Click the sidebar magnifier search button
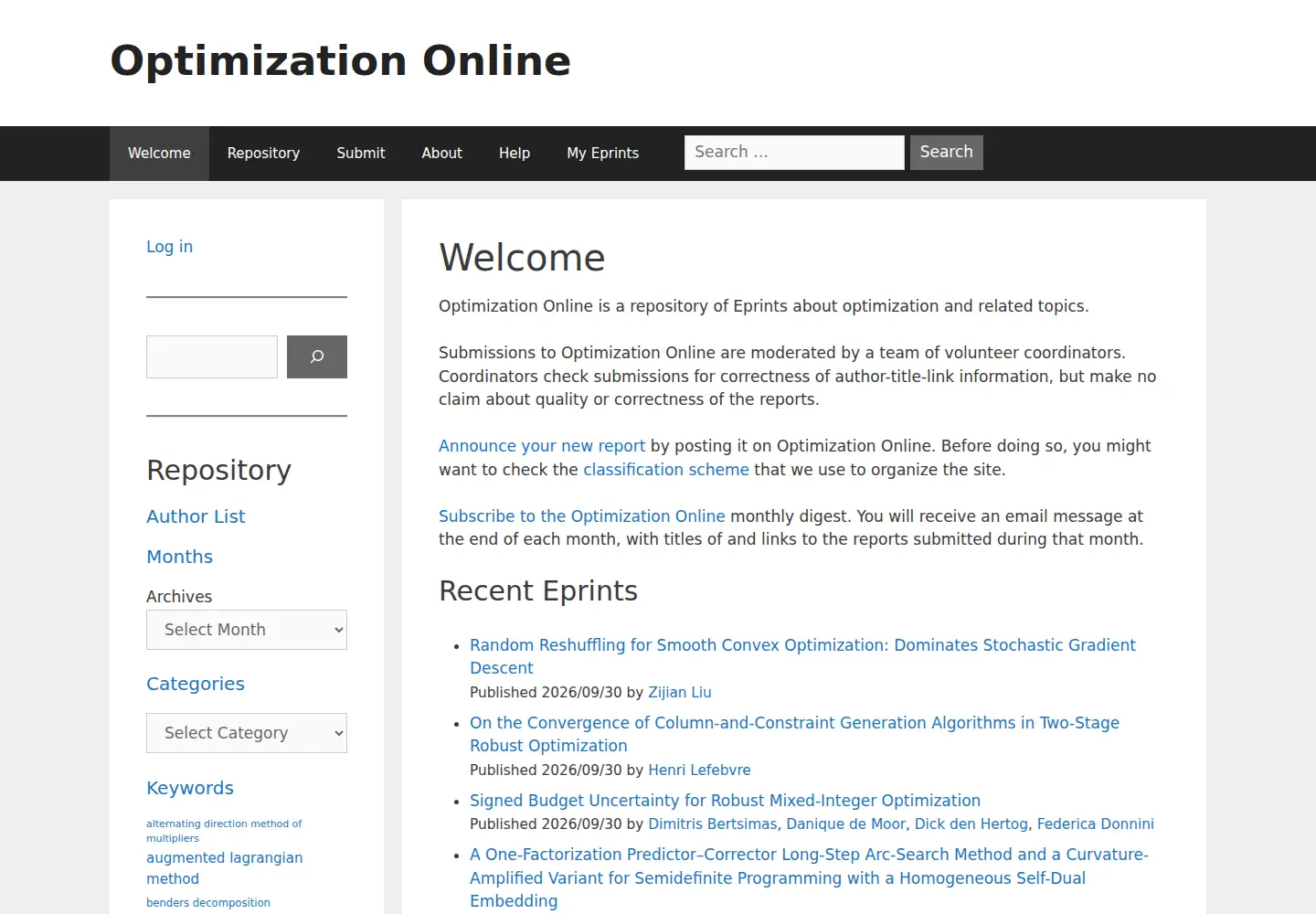1316x914 pixels. click(317, 356)
